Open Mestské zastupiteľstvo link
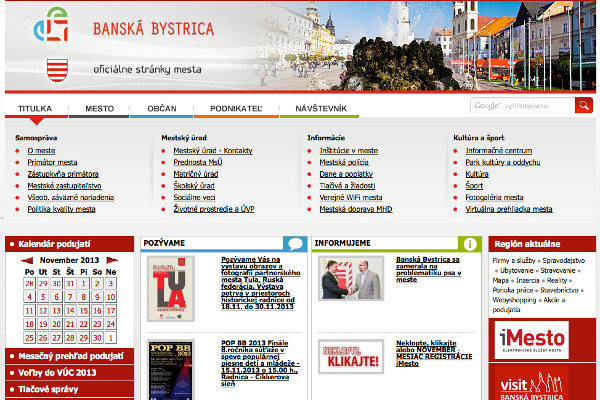This screenshot has width=600, height=400. click(64, 186)
